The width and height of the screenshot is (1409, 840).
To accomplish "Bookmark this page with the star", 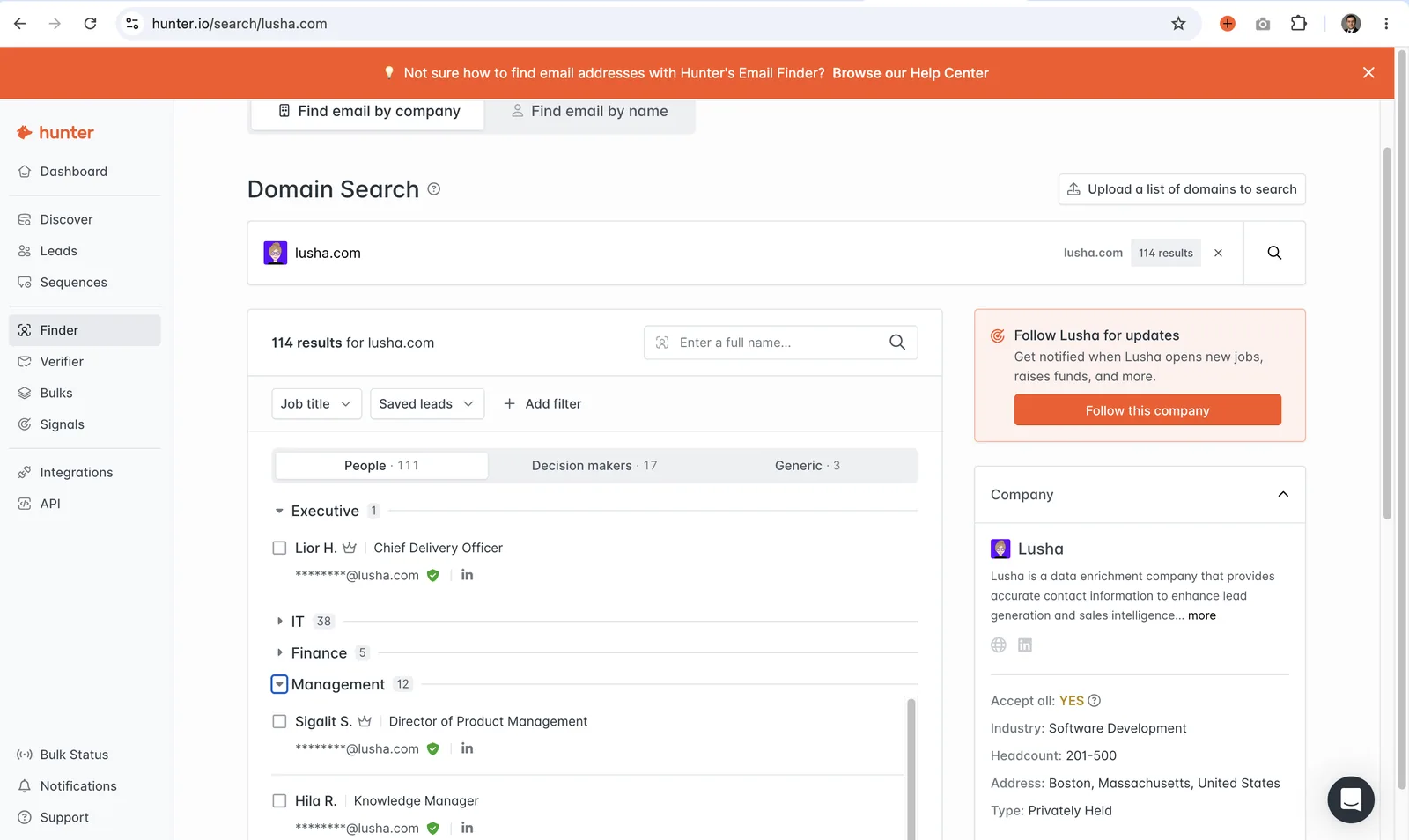I will pos(1178,24).
